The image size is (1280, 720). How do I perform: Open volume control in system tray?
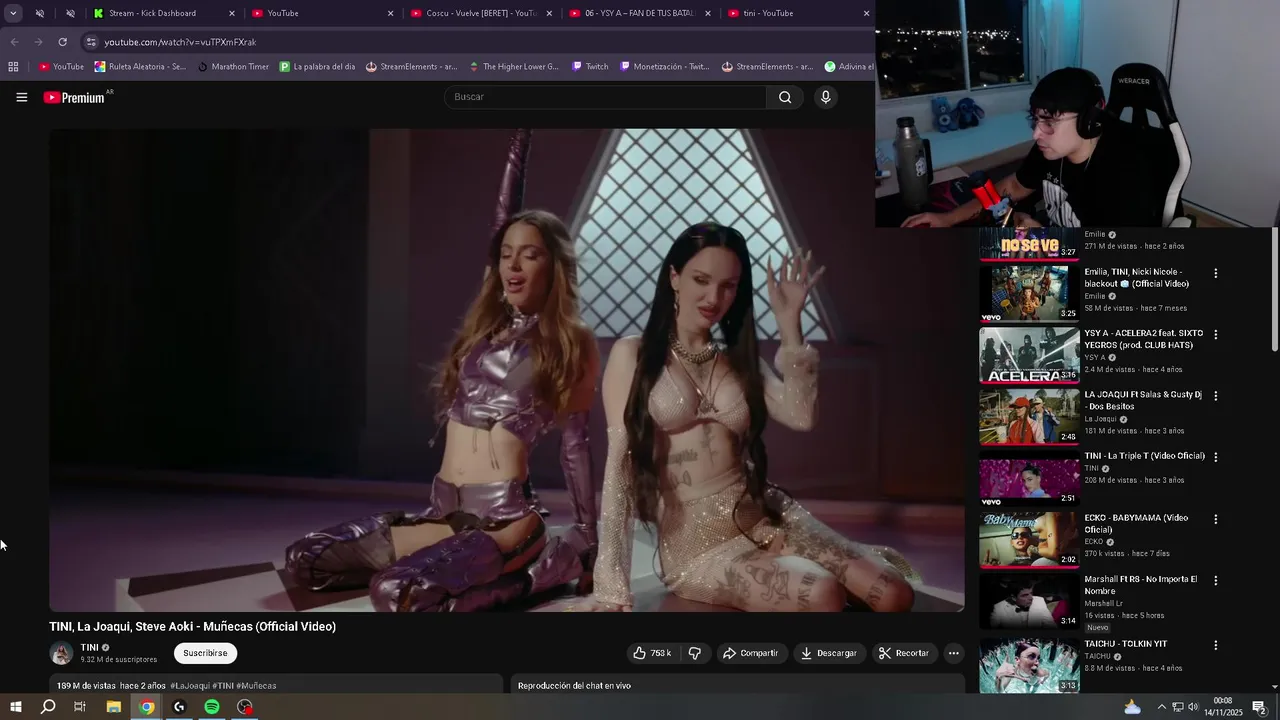1193,707
